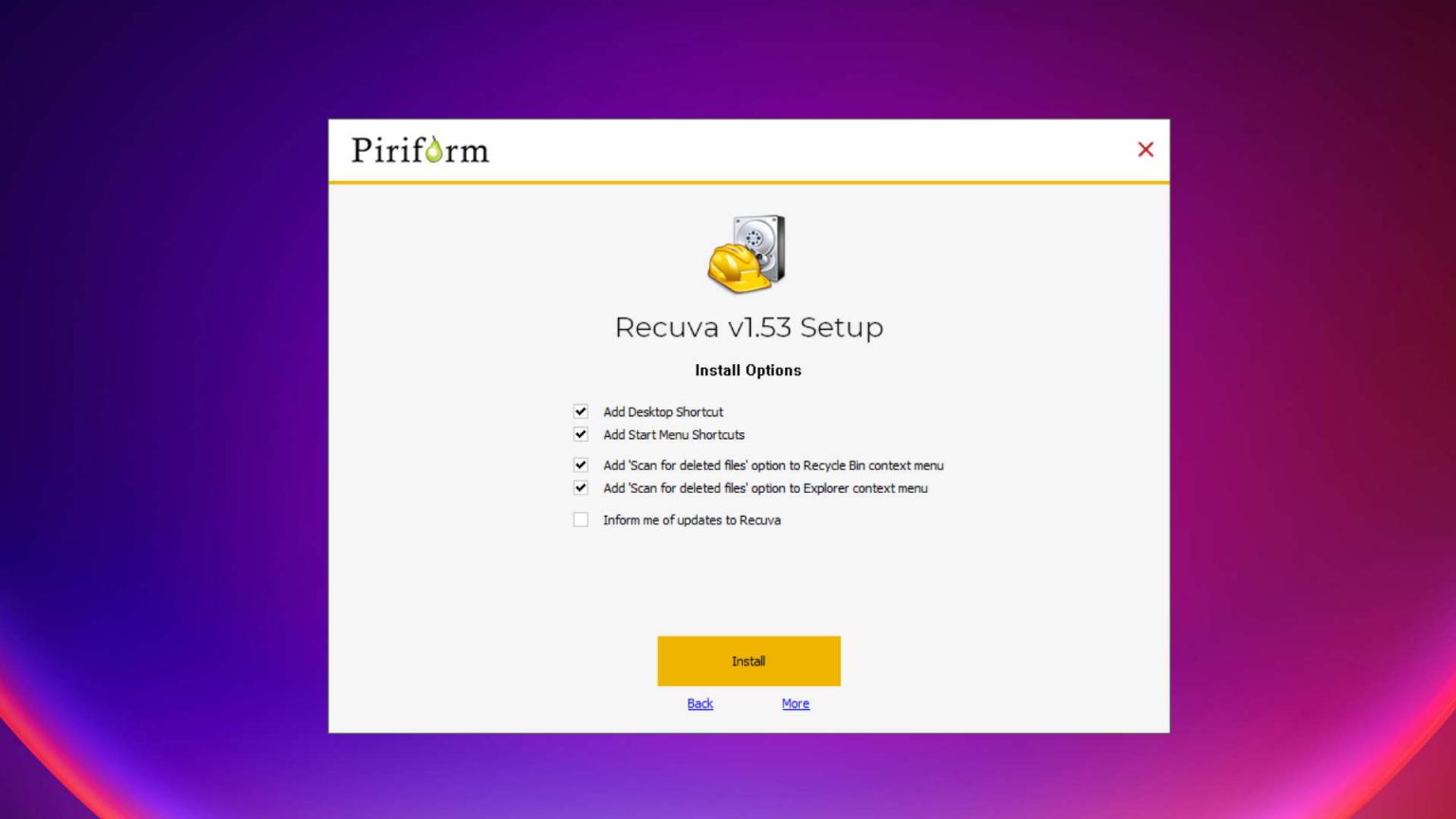Click the Install button

click(x=748, y=661)
